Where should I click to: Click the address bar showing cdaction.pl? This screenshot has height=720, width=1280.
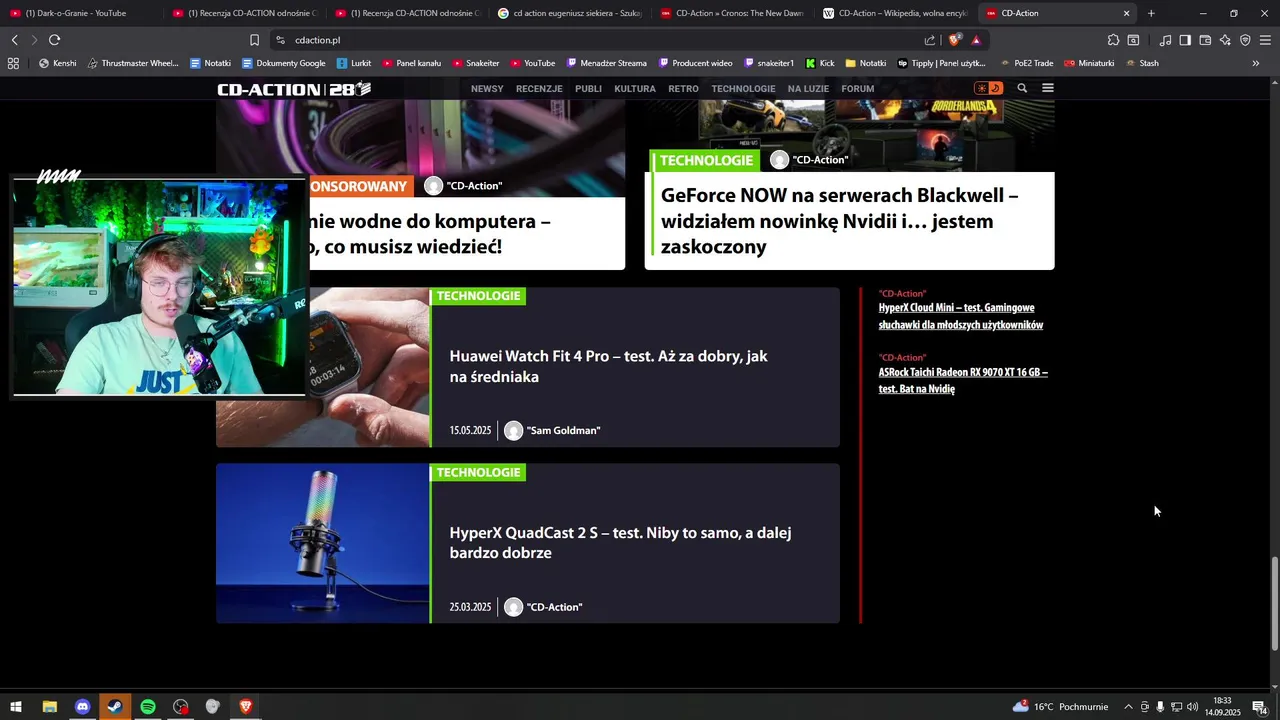click(600, 40)
